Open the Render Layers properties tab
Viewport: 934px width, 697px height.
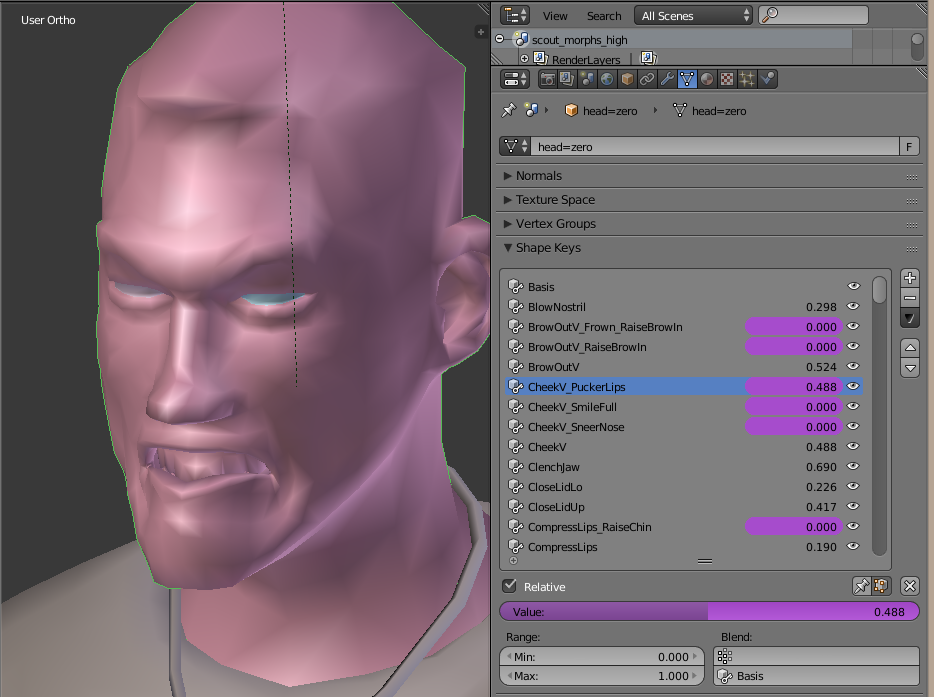tap(566, 79)
